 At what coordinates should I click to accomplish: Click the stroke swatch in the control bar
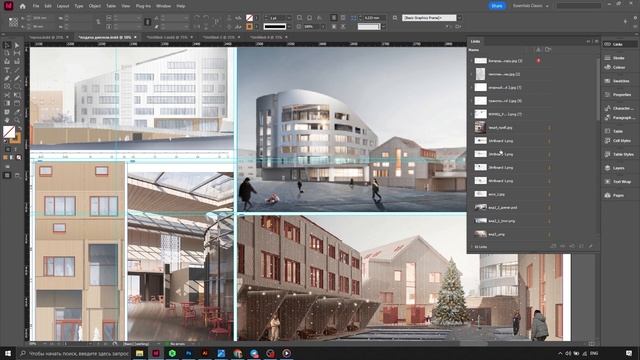(x=249, y=27)
